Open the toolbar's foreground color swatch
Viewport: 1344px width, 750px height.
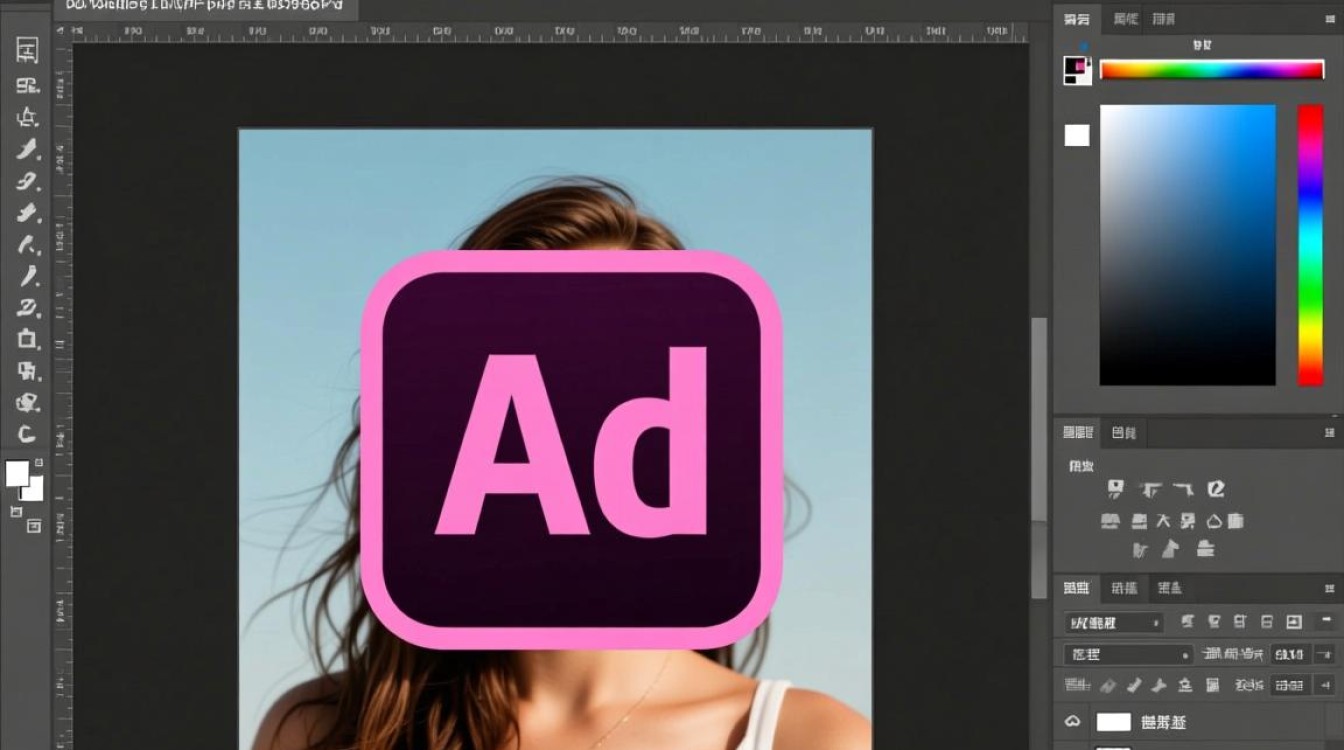(x=17, y=473)
